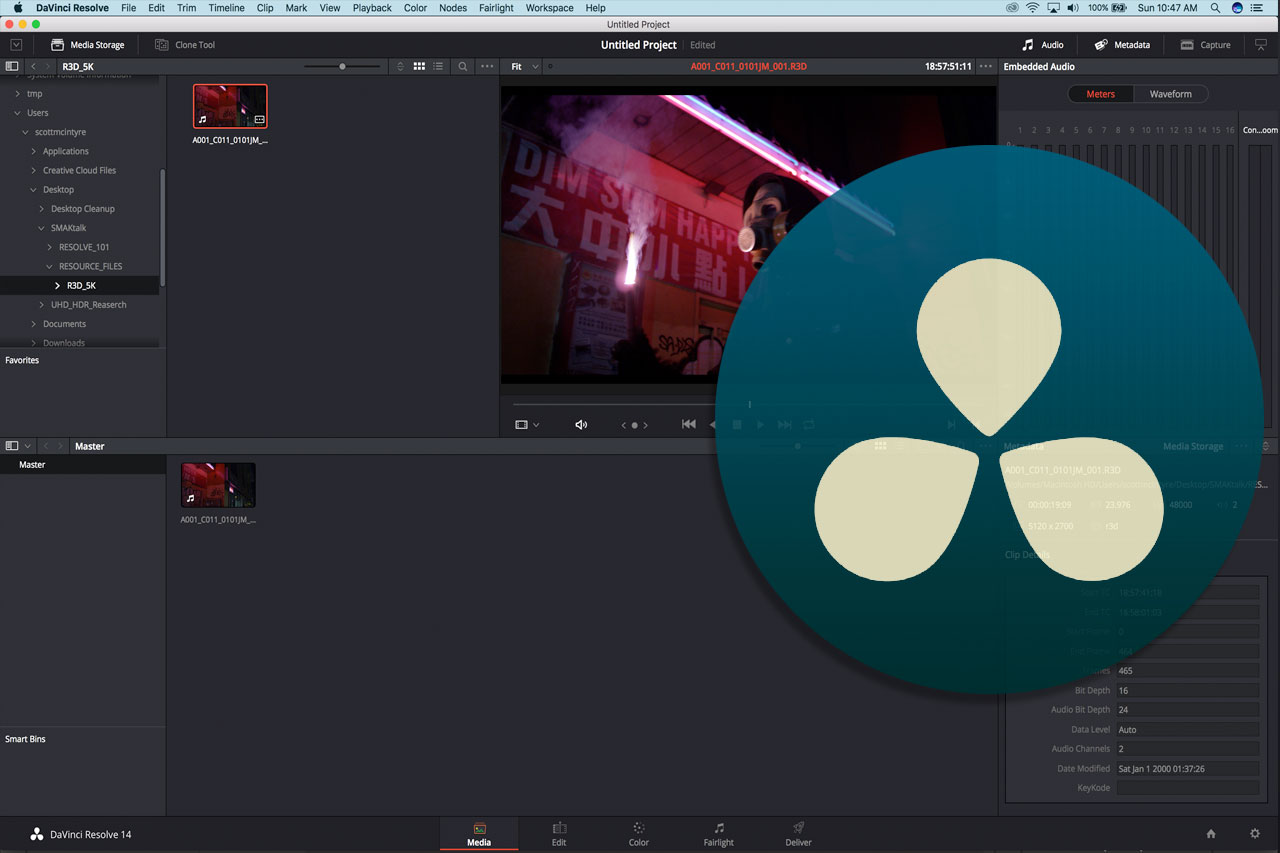Open the Timeline menu
The image size is (1280, 853).
(x=226, y=8)
